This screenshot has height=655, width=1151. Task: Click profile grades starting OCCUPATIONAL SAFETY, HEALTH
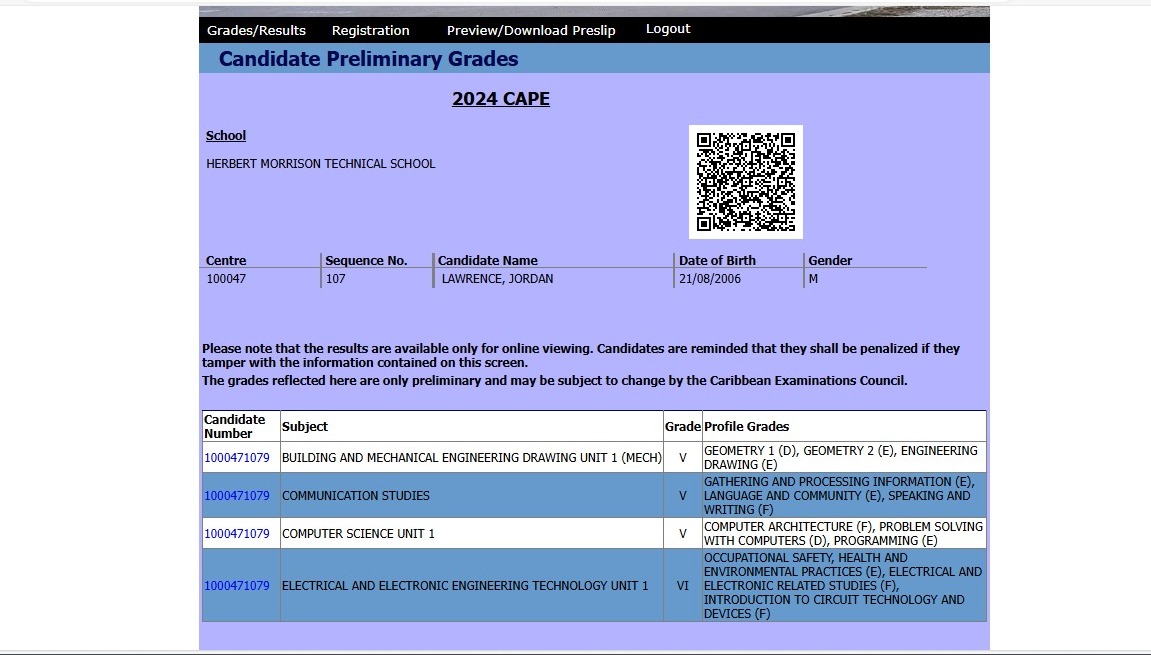point(843,586)
